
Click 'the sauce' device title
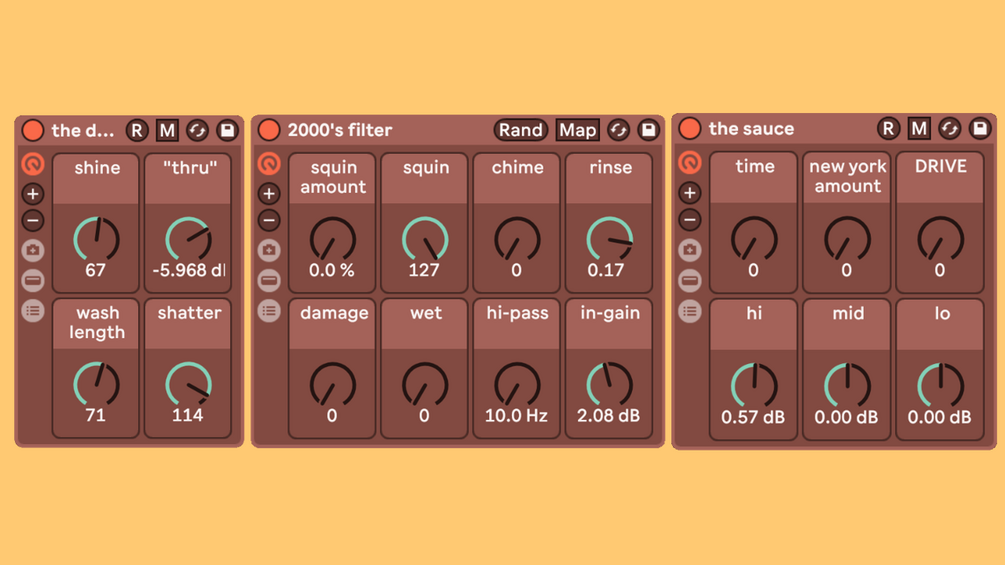(751, 129)
